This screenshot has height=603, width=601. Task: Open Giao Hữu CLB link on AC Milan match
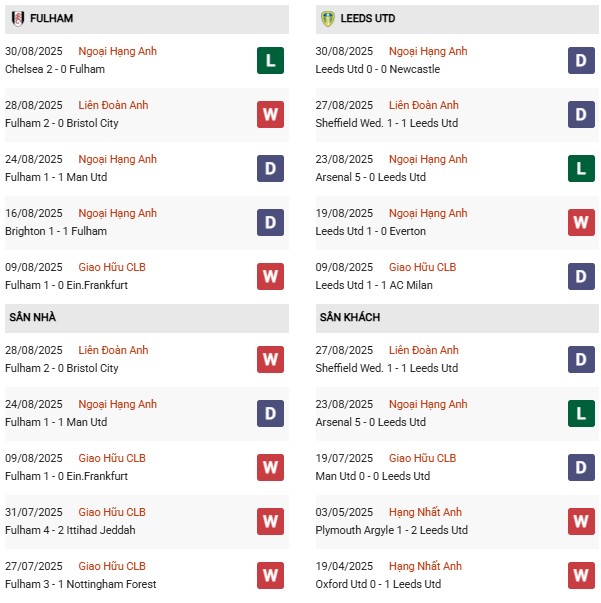pyautogui.click(x=423, y=267)
